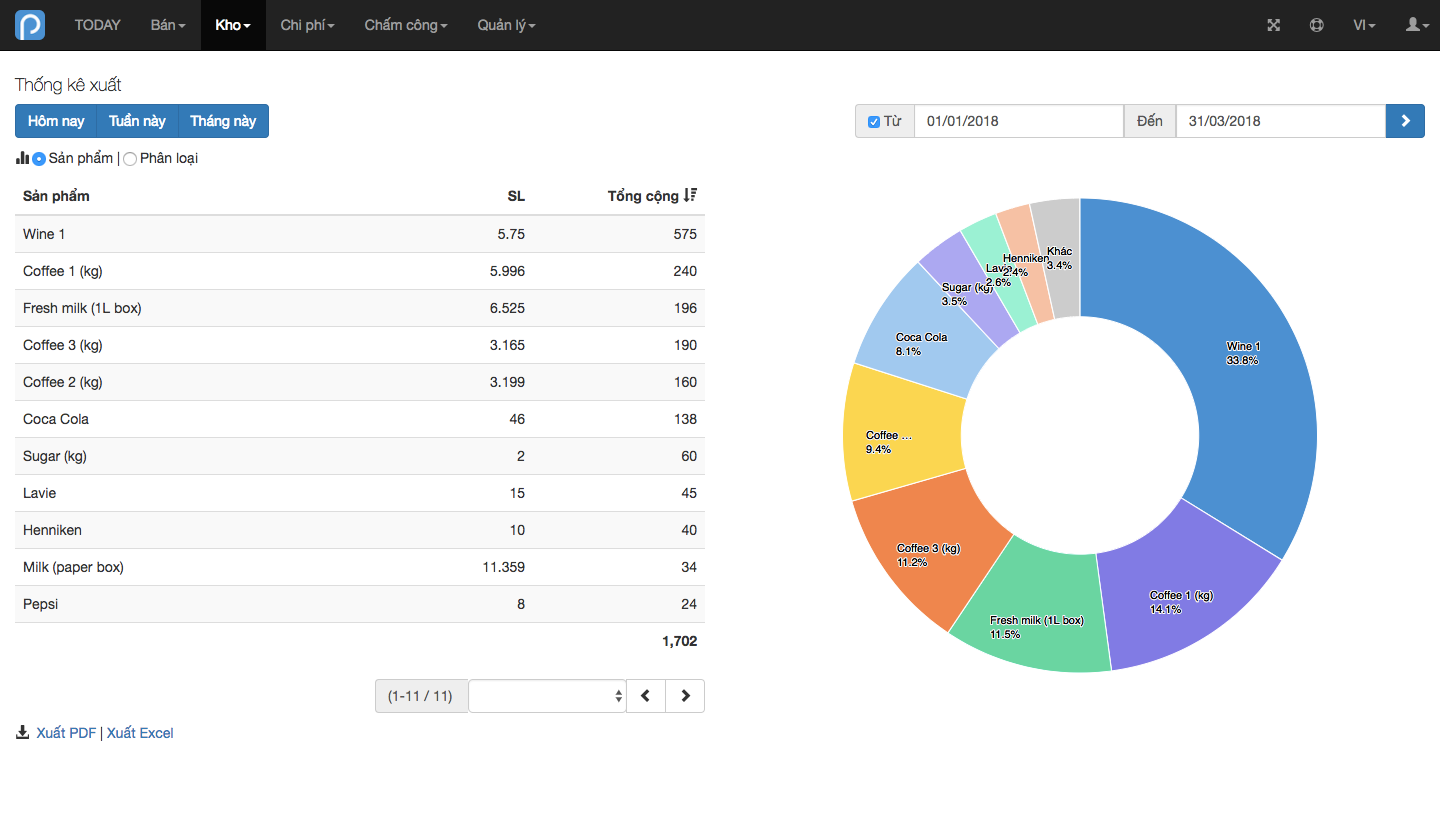Click the Thống kê xuất page title

tap(68, 85)
